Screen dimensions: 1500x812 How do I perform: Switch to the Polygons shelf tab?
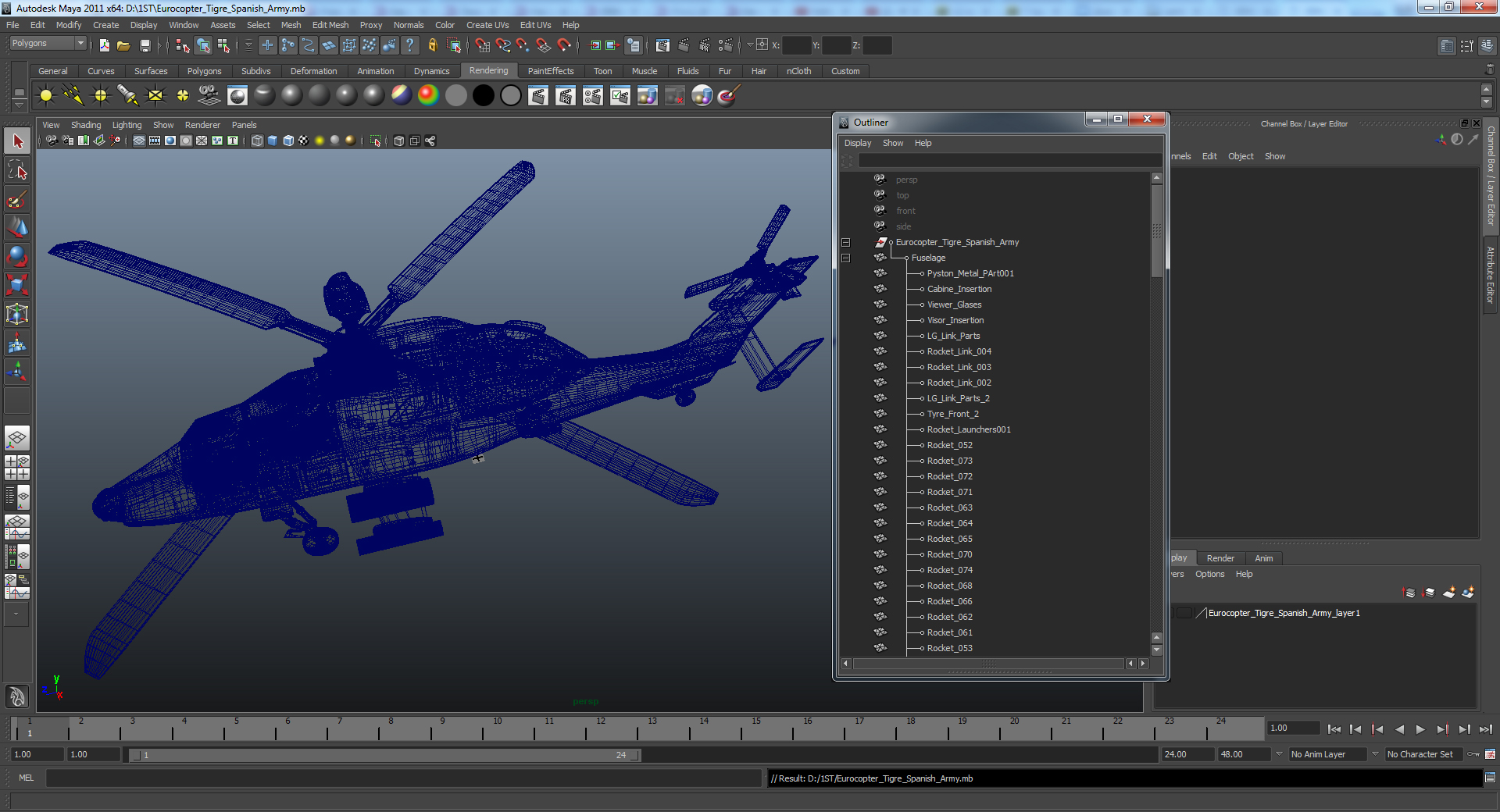pyautogui.click(x=204, y=71)
